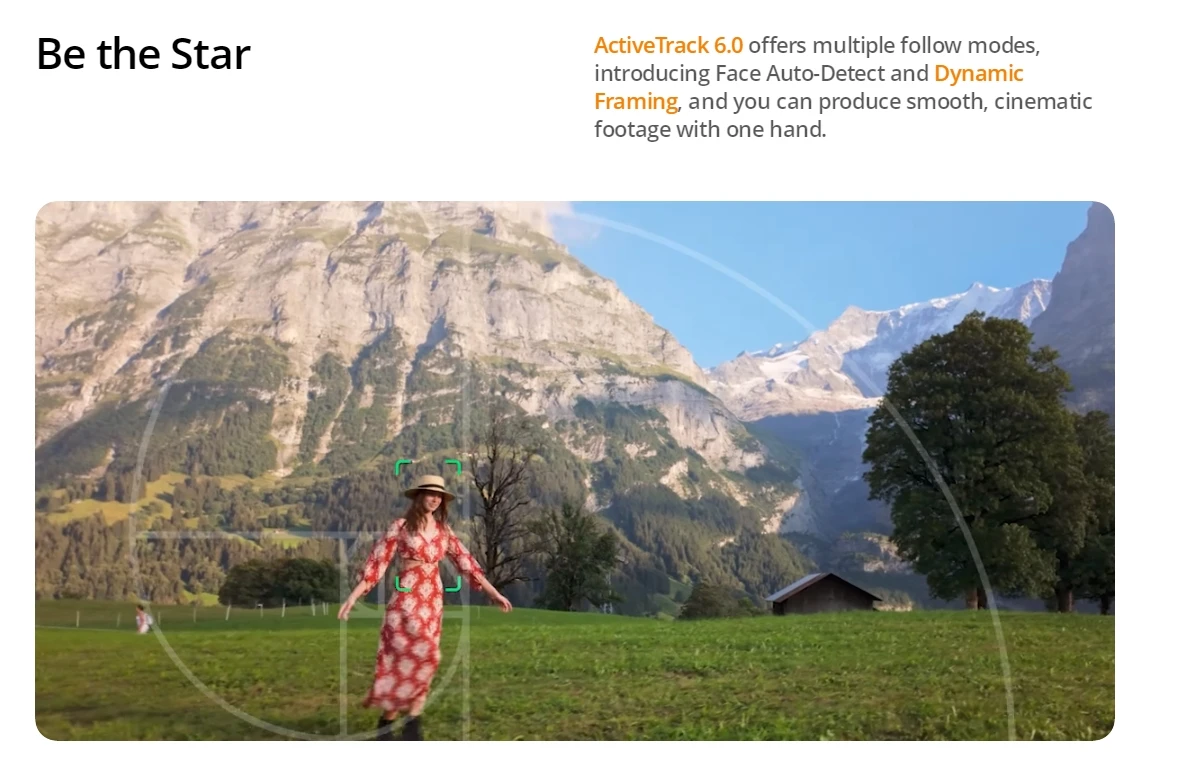Select the Be the Star heading

coord(143,54)
